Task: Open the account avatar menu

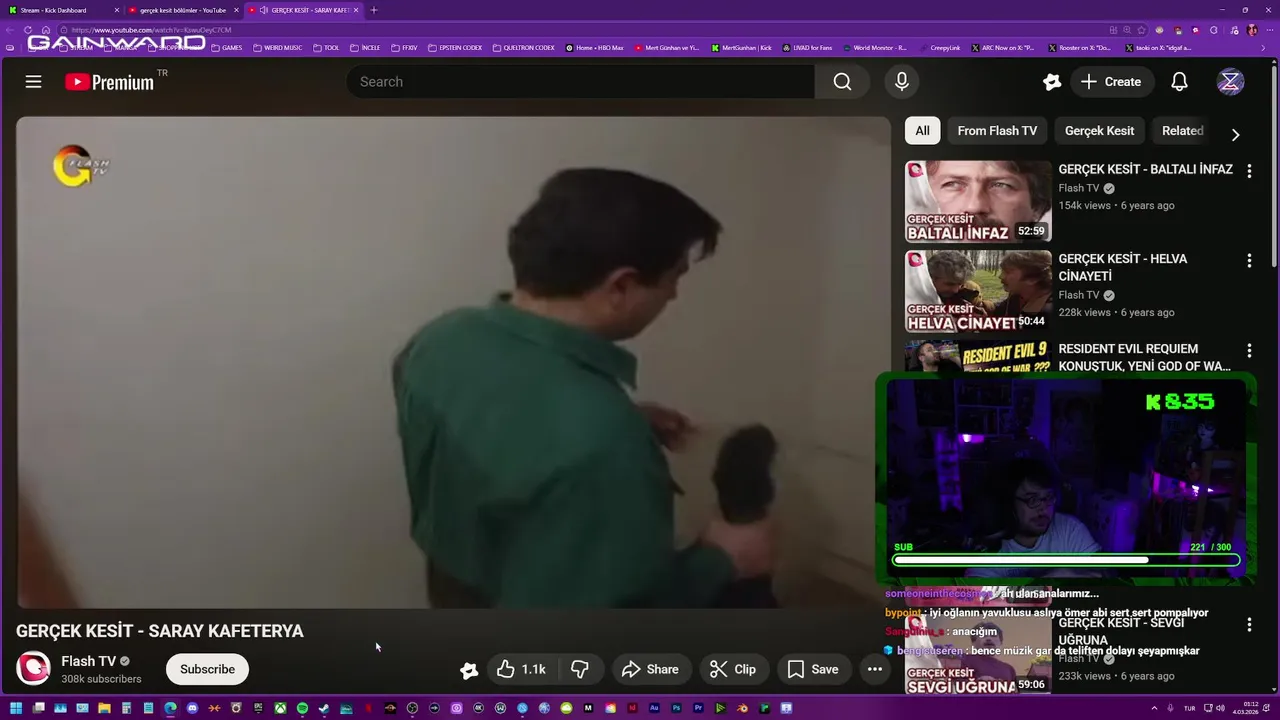Action: click(1230, 82)
